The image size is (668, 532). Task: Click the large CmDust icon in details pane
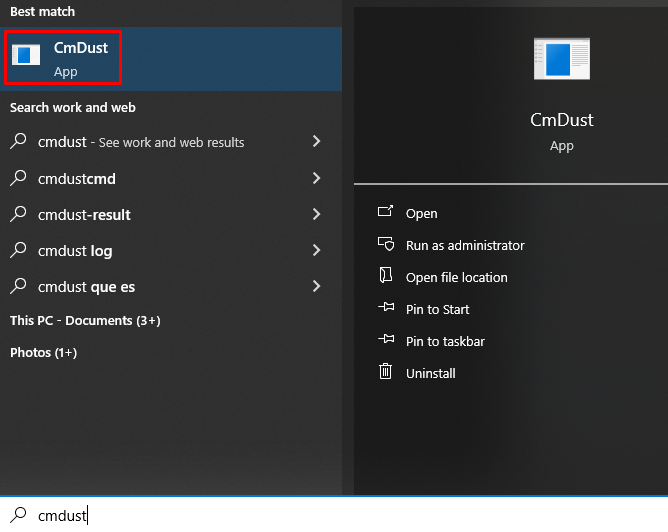[561, 59]
